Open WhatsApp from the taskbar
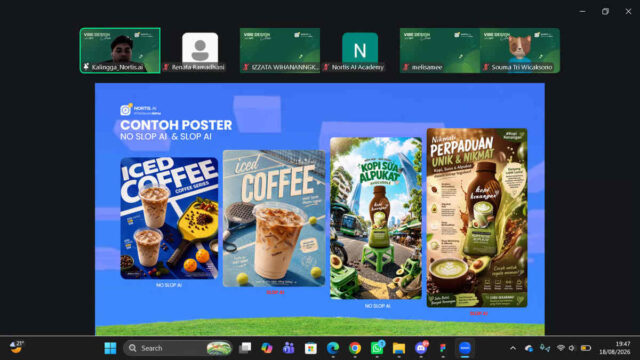The image size is (640, 360). tap(377, 348)
